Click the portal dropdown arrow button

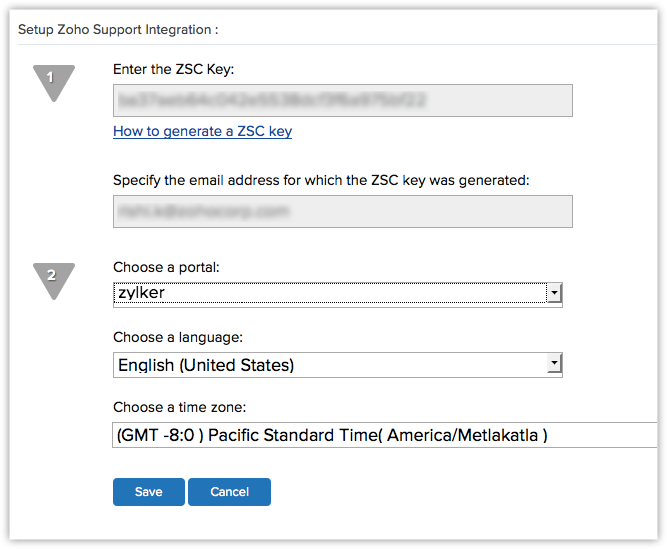[x=554, y=293]
